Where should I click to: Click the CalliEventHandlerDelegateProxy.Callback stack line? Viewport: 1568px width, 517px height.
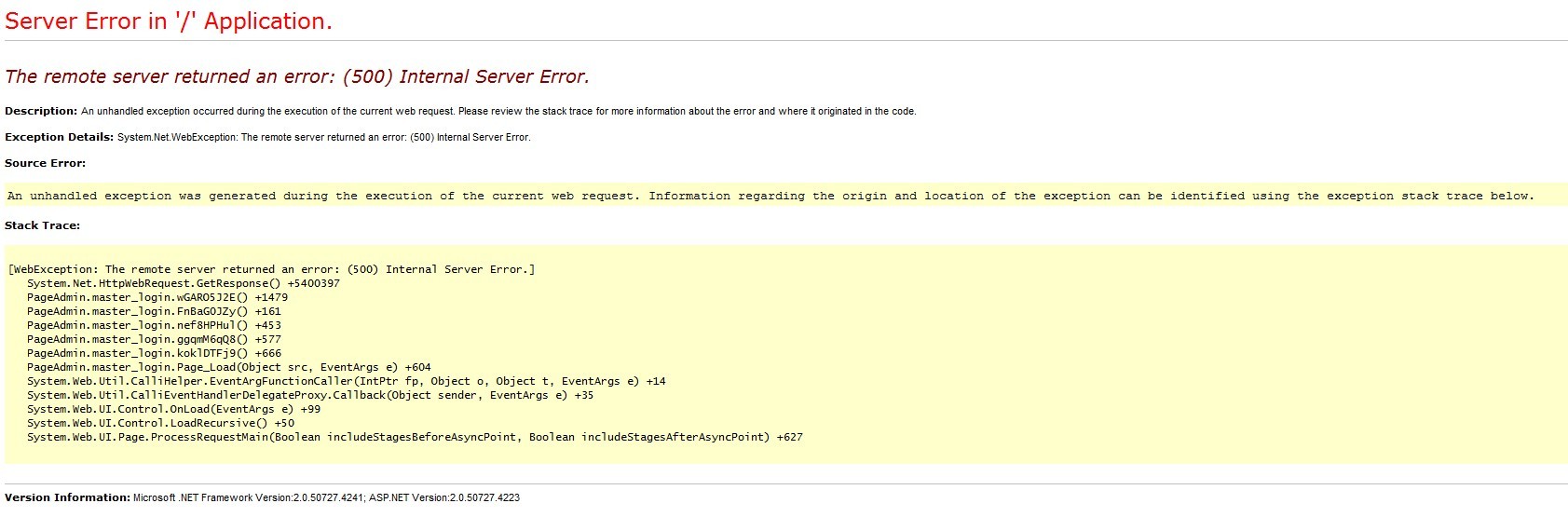click(x=309, y=395)
